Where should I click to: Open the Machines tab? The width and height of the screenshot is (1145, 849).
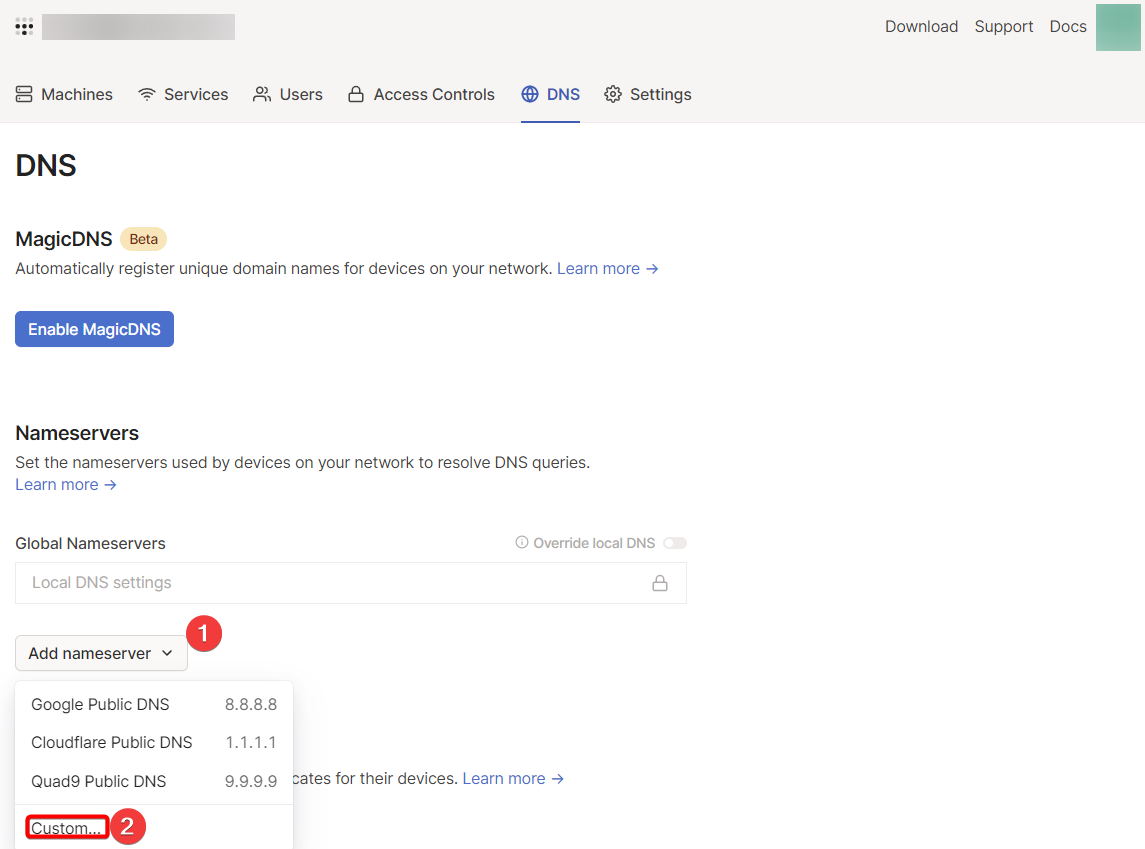[x=64, y=94]
